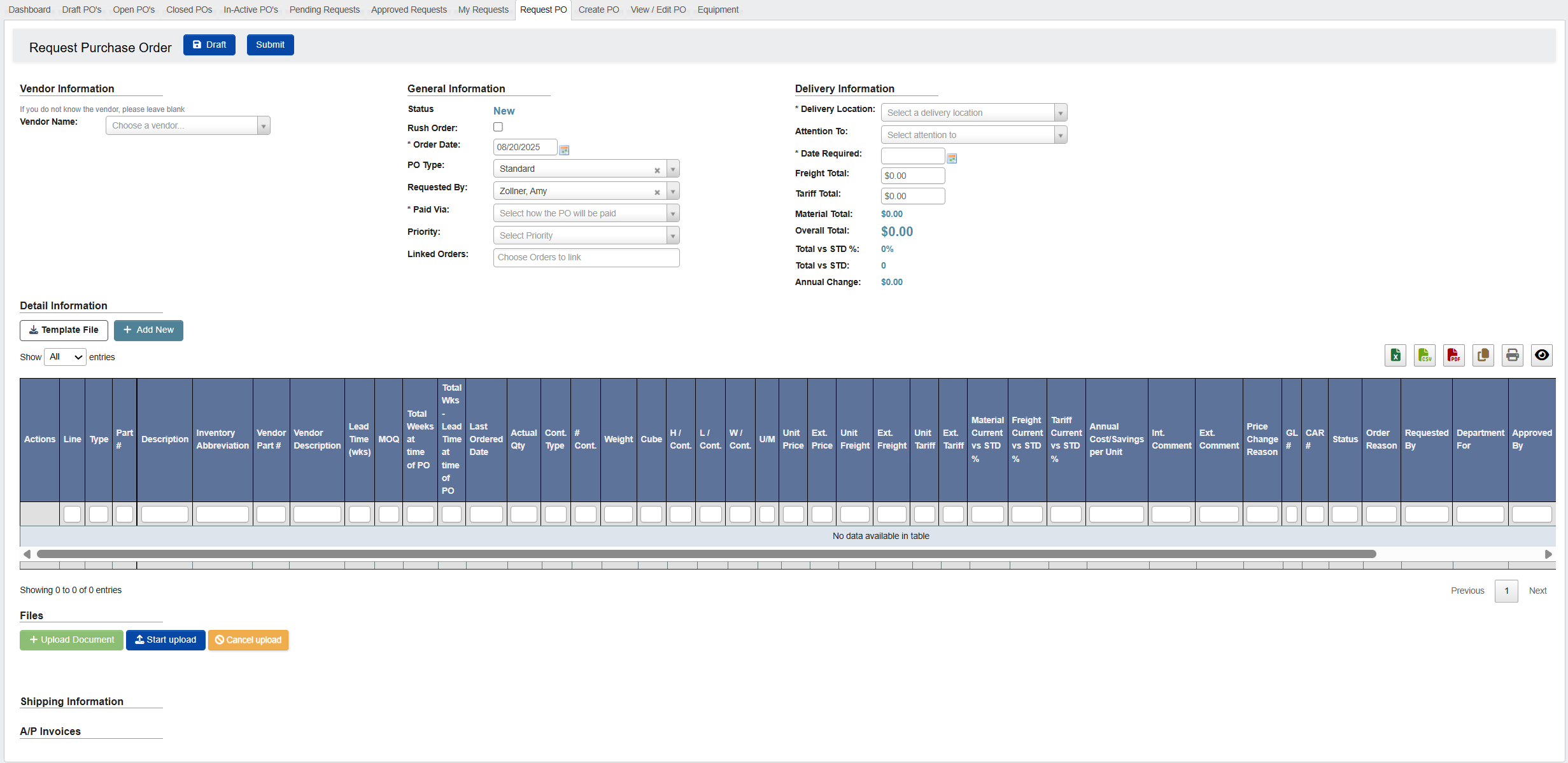
Task: Toggle column visibility eye icon
Action: click(x=1541, y=355)
